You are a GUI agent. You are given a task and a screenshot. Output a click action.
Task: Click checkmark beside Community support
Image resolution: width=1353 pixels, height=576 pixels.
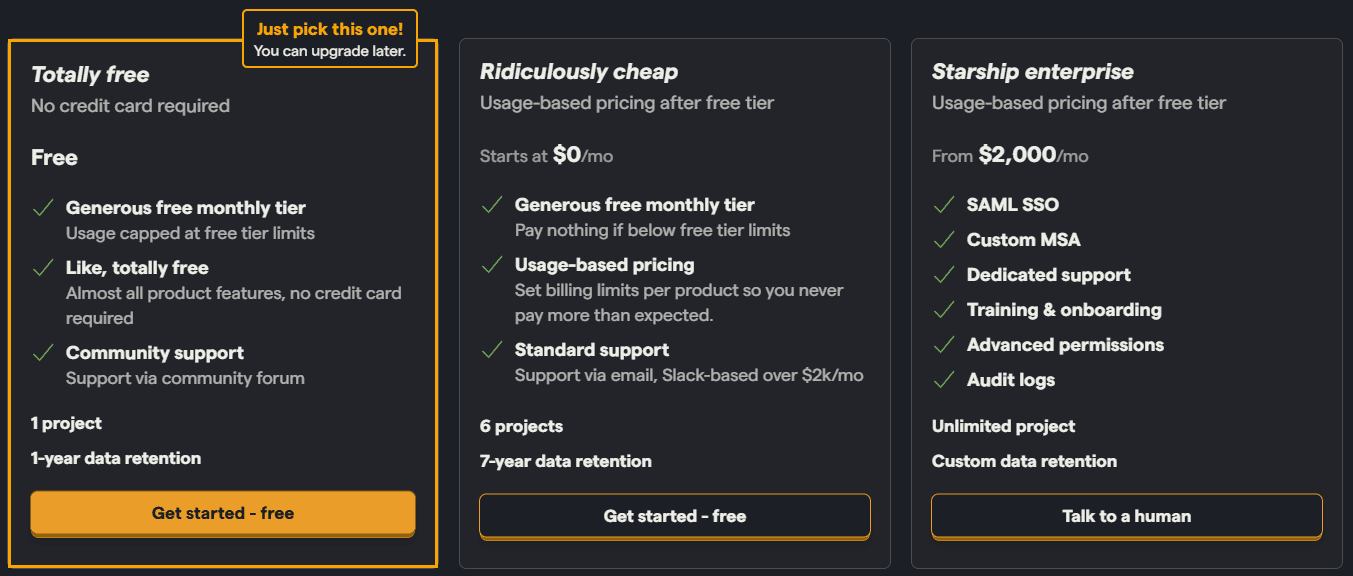[x=43, y=353]
